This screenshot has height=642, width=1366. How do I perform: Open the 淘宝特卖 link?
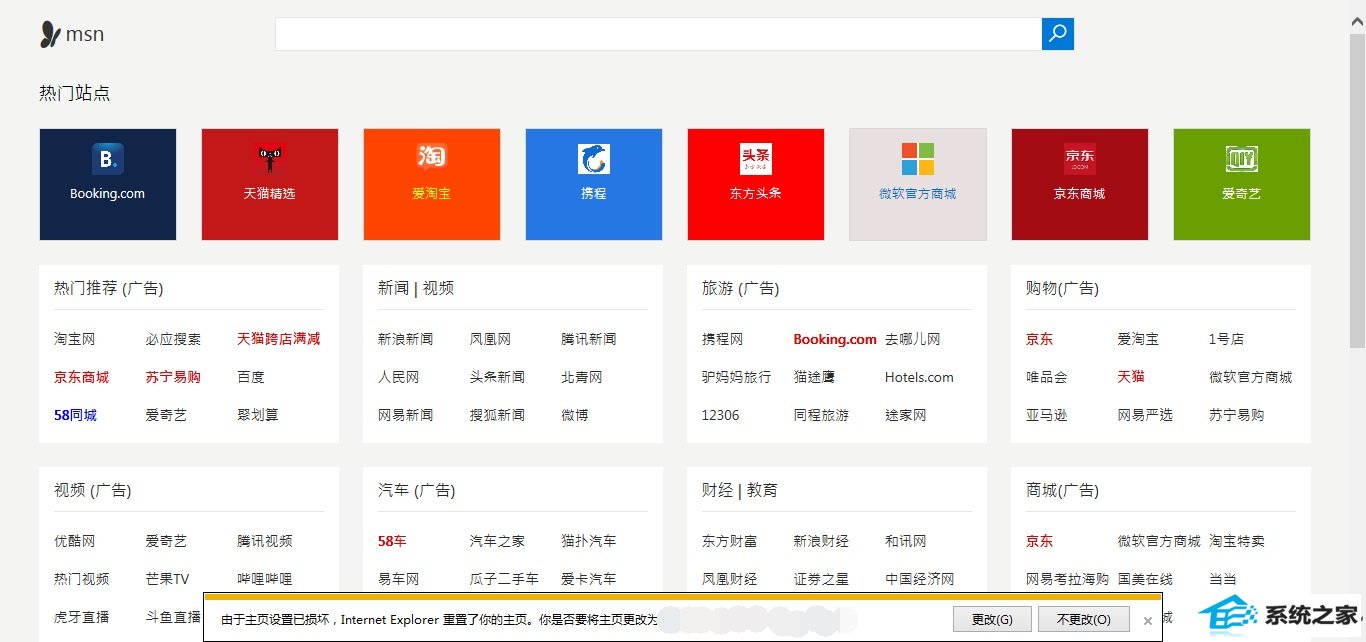[1236, 541]
